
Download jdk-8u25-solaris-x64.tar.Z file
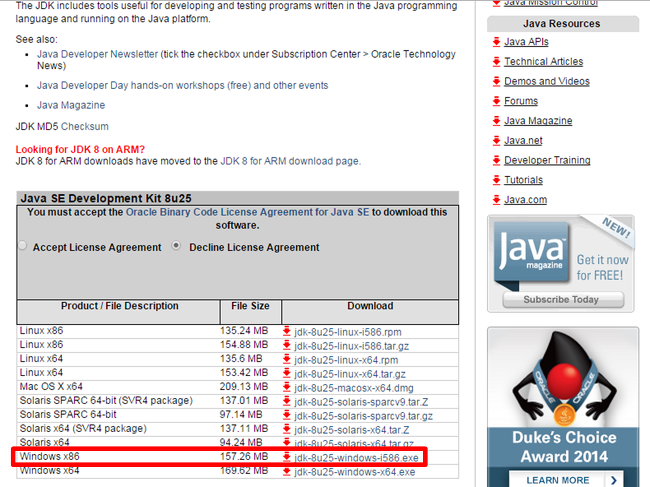click(352, 430)
